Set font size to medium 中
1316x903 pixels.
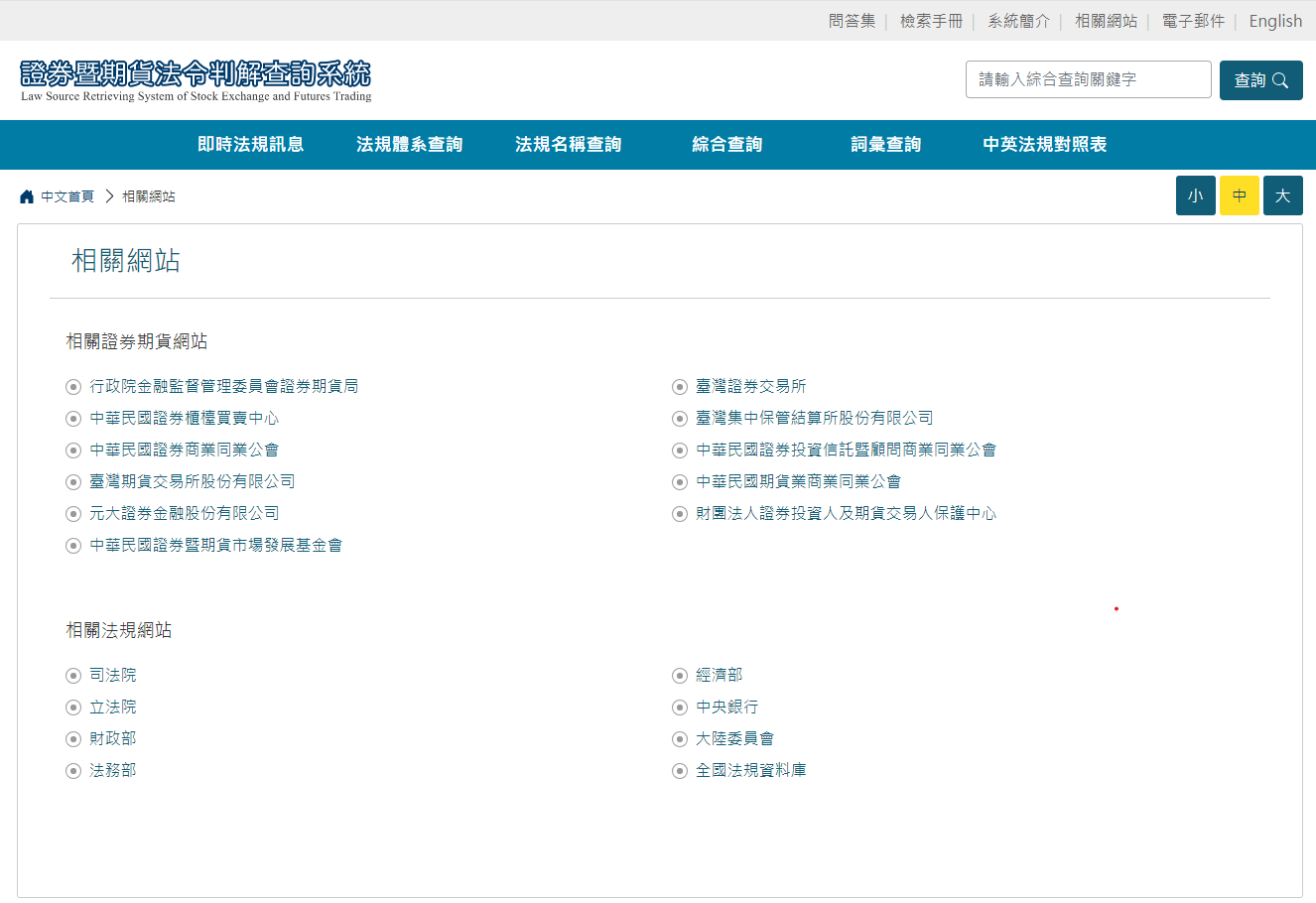1240,195
